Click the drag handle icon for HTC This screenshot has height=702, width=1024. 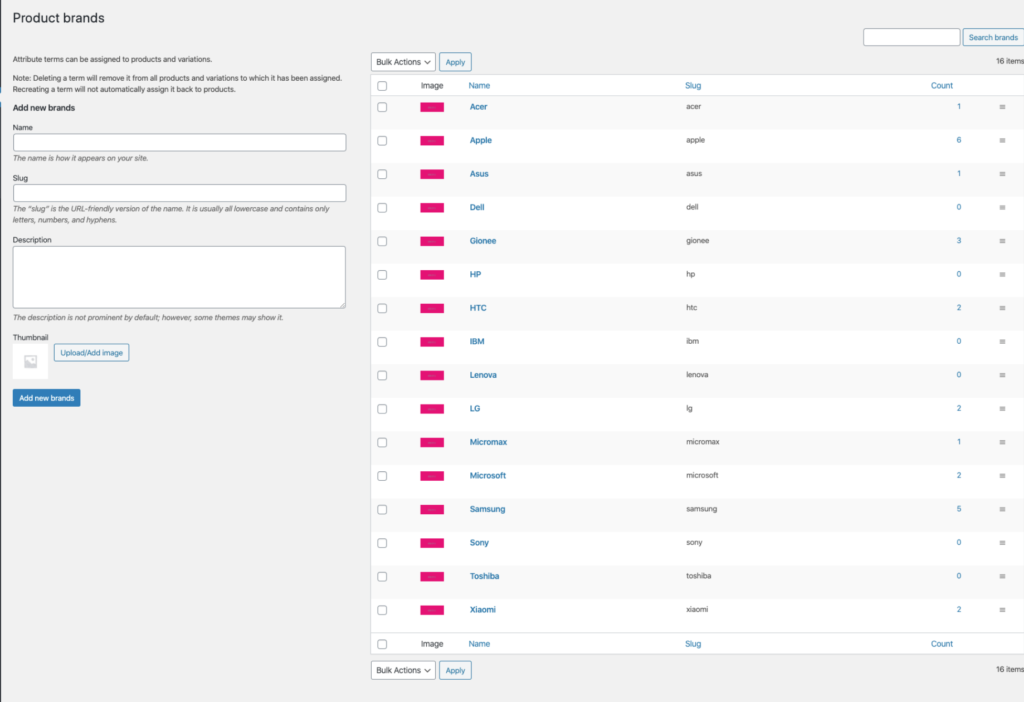pyautogui.click(x=1002, y=308)
